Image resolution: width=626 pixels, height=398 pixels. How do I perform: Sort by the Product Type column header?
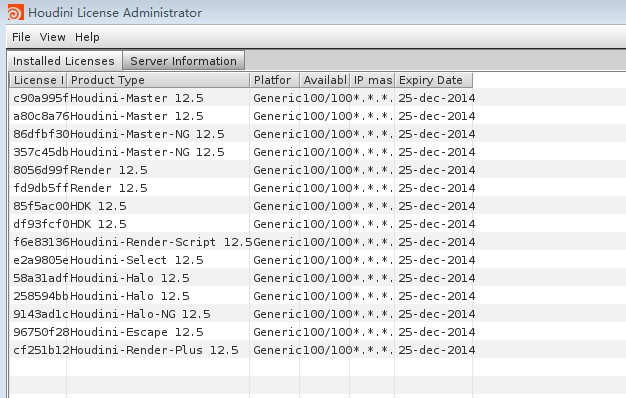pyautogui.click(x=158, y=80)
